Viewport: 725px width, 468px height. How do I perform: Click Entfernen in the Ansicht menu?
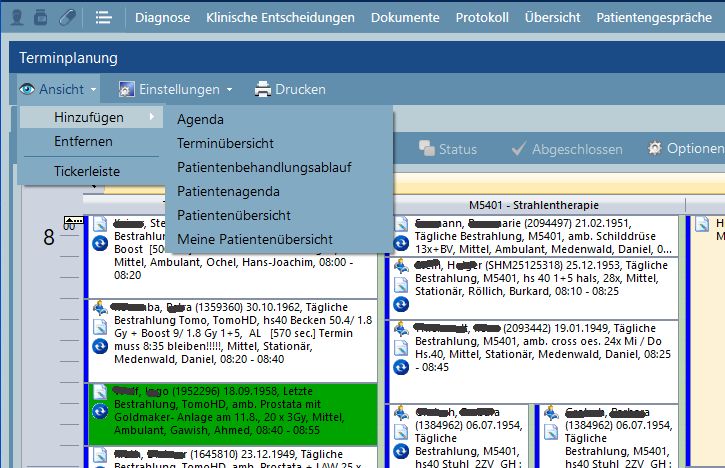[x=83, y=142]
